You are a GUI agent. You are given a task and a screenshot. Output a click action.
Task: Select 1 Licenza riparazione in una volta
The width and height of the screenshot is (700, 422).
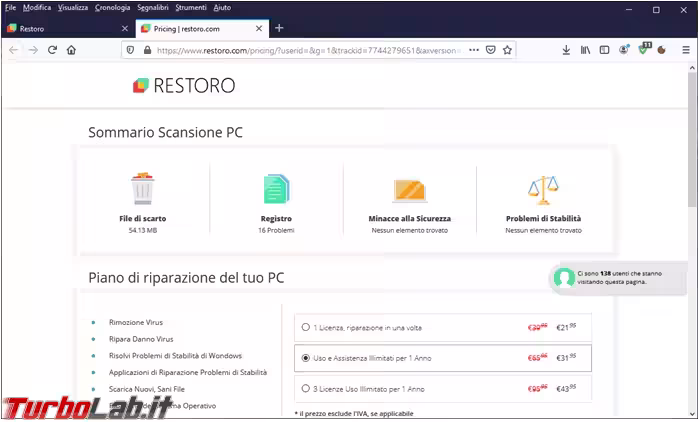[x=305, y=327]
